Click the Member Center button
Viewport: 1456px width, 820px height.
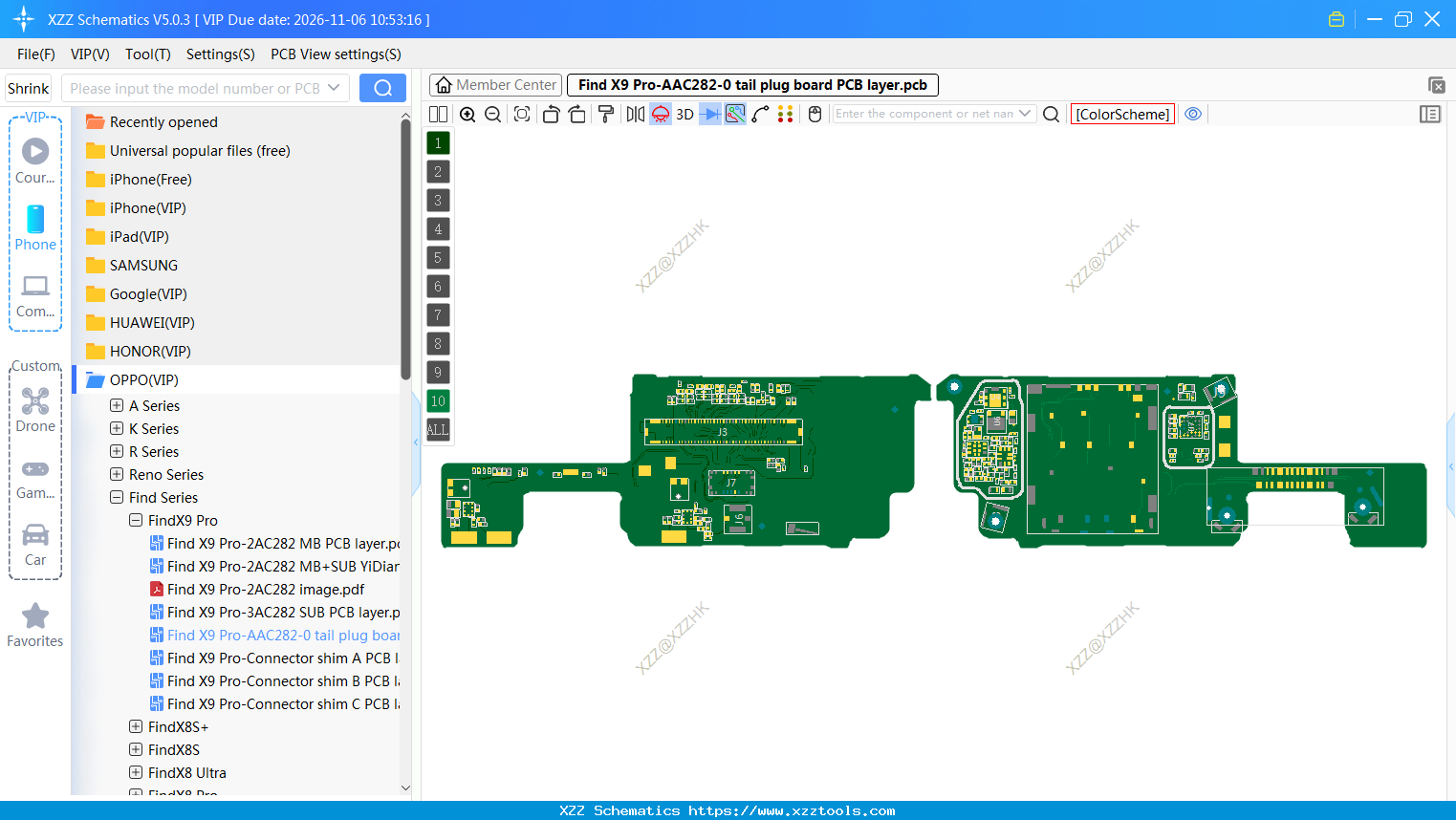(x=495, y=84)
